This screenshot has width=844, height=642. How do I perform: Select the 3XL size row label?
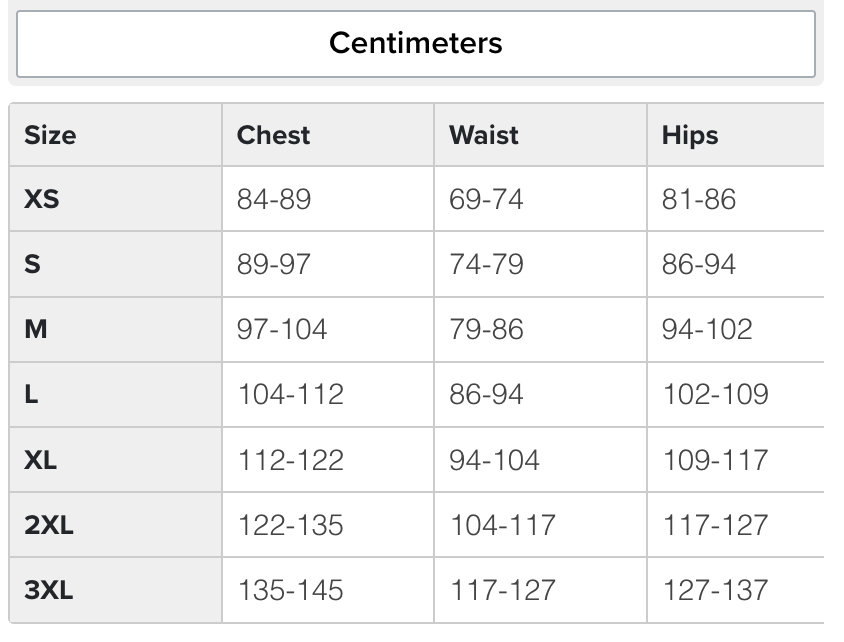click(x=49, y=590)
